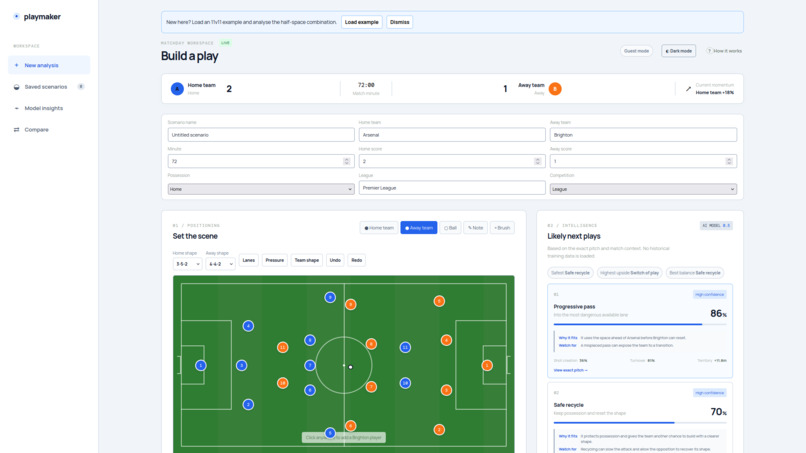Select orange away player marker number 9

point(351,304)
